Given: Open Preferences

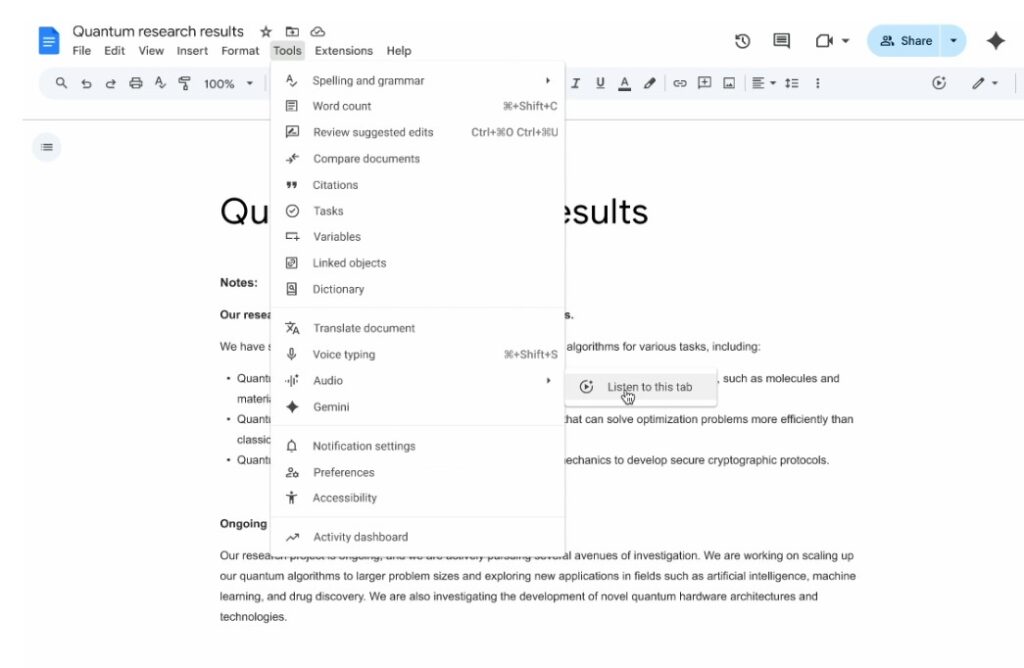Looking at the screenshot, I should click(x=418, y=472).
